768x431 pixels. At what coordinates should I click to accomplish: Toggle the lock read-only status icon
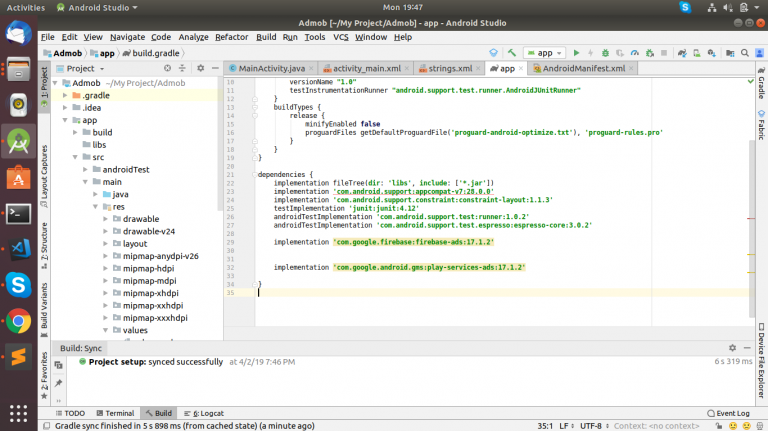click(718, 426)
